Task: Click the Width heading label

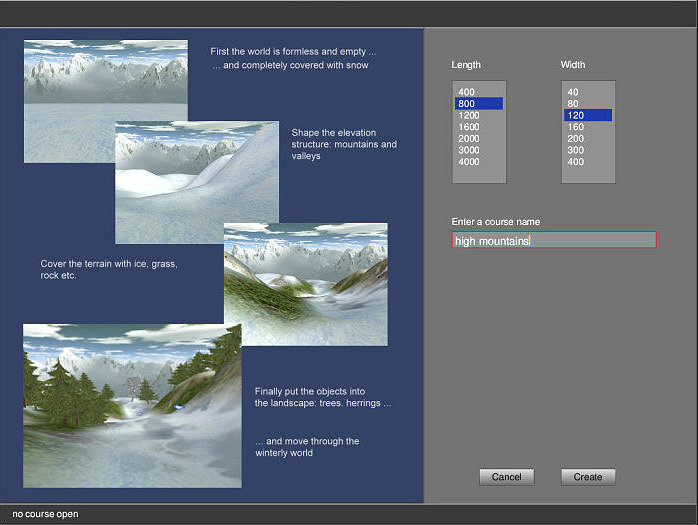Action: point(573,65)
